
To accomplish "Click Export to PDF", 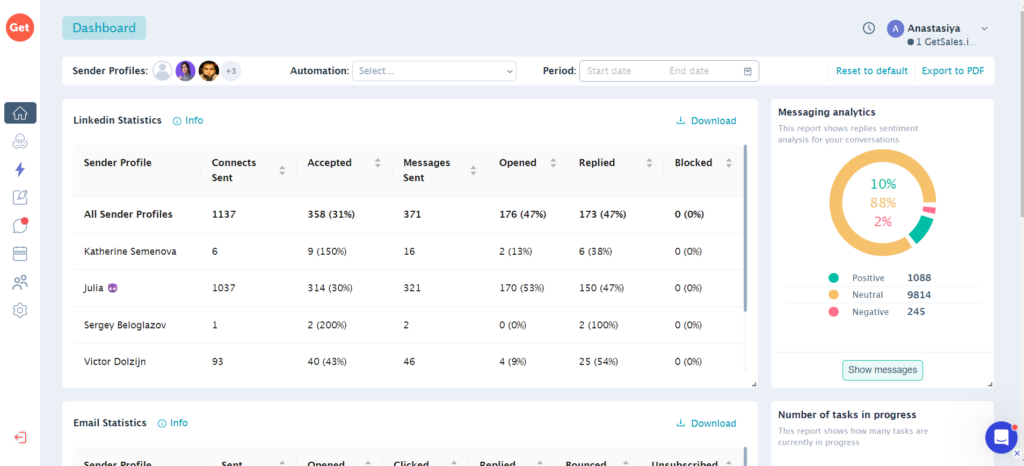I will [x=952, y=71].
